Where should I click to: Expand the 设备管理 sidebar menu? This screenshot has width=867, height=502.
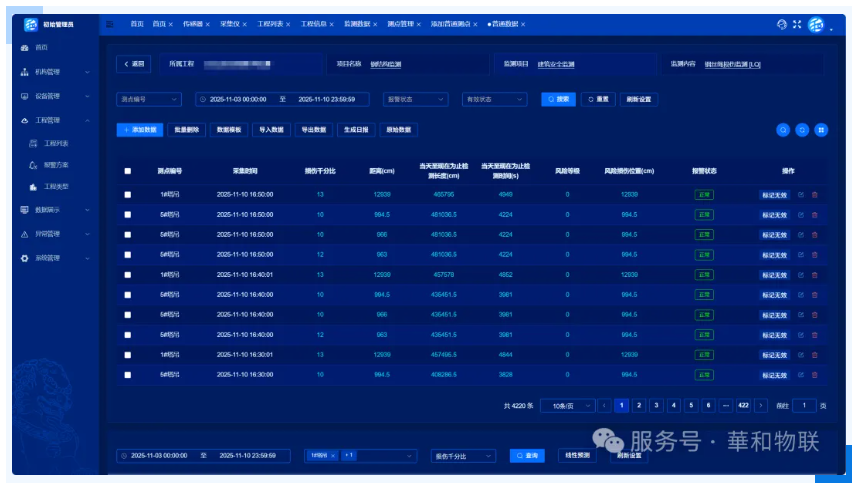click(x=55, y=97)
